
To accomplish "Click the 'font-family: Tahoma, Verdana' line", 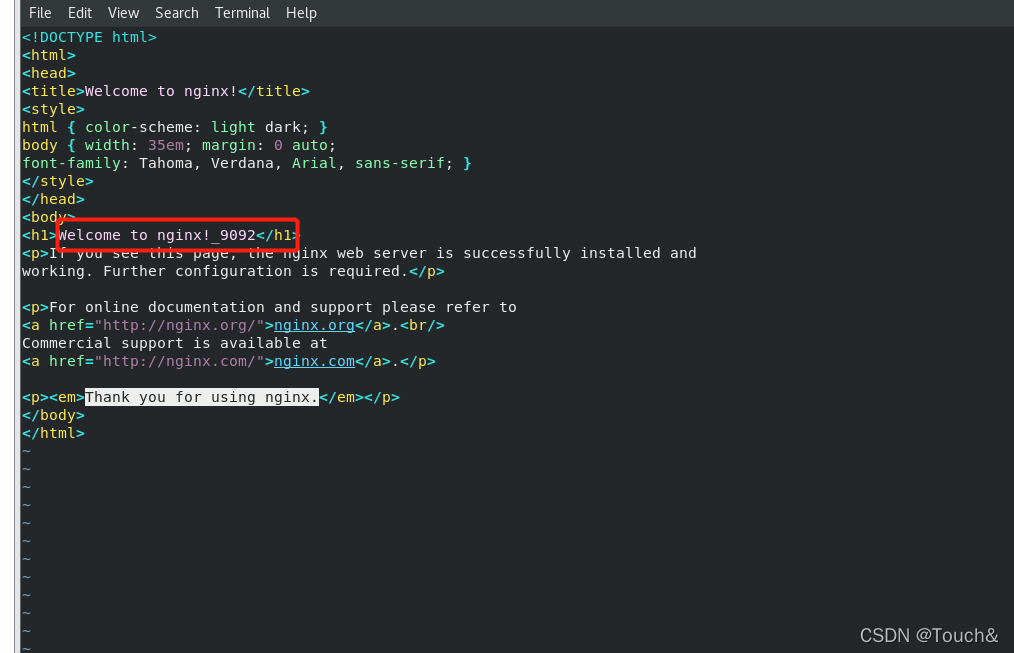I will (x=246, y=163).
